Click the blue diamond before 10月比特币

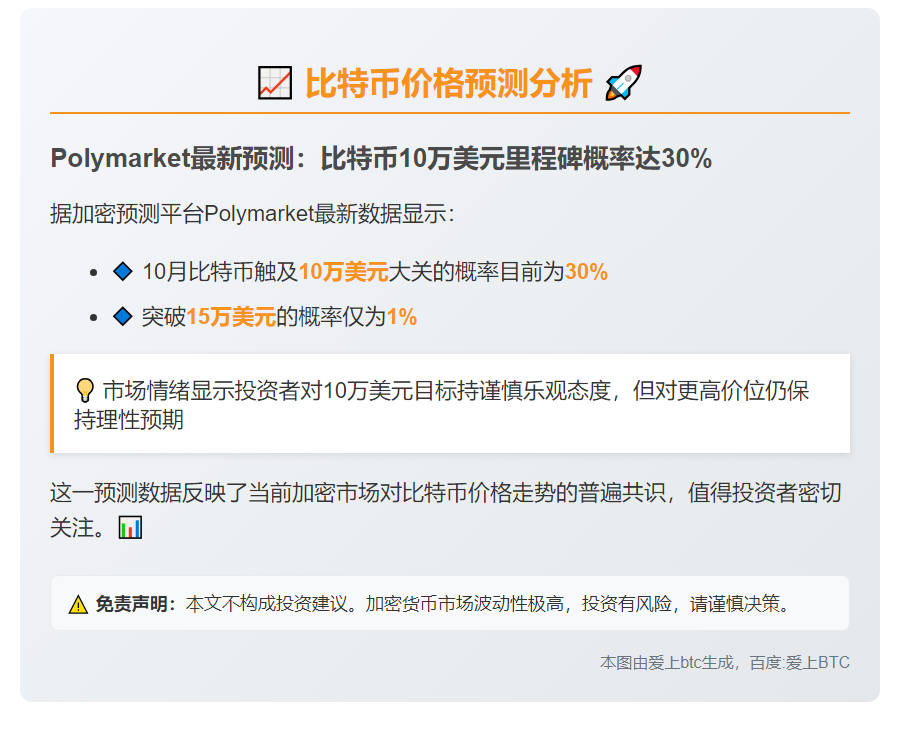pyautogui.click(x=123, y=271)
